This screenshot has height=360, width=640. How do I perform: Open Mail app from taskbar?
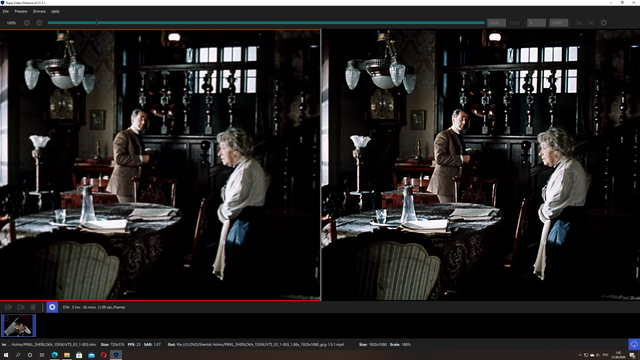pyautogui.click(x=91, y=355)
